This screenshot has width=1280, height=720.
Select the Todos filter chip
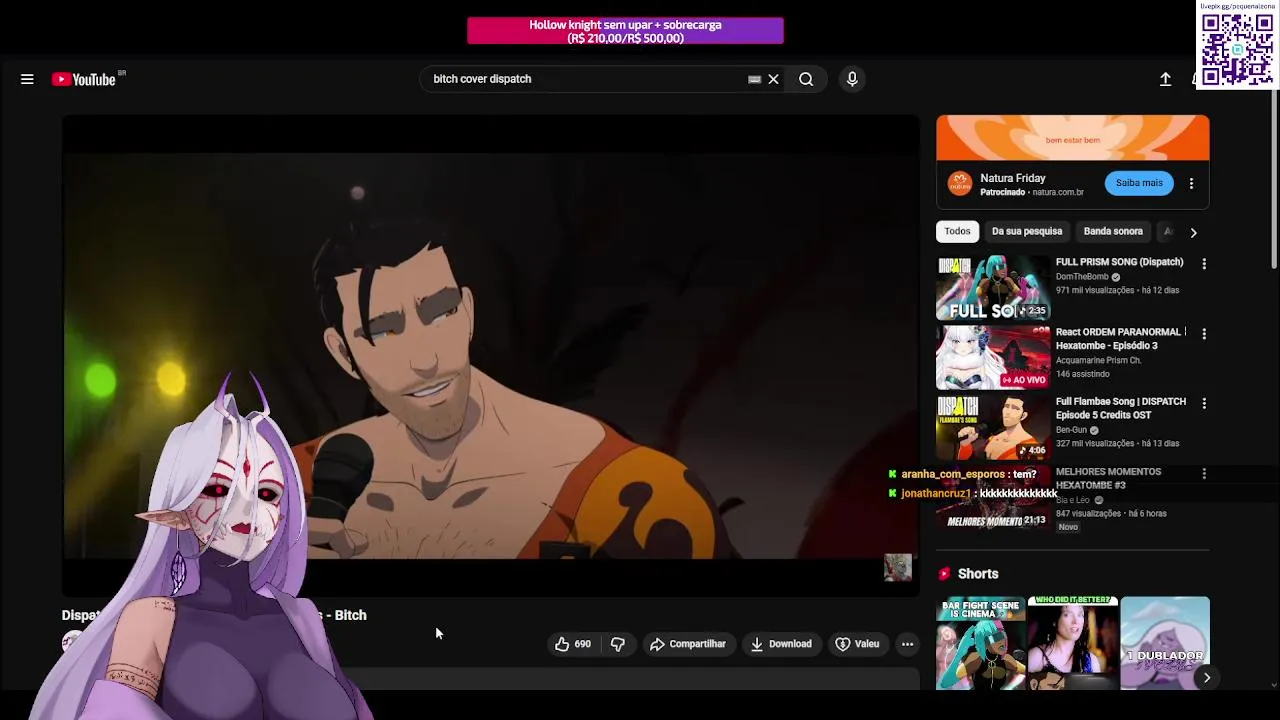click(x=957, y=231)
